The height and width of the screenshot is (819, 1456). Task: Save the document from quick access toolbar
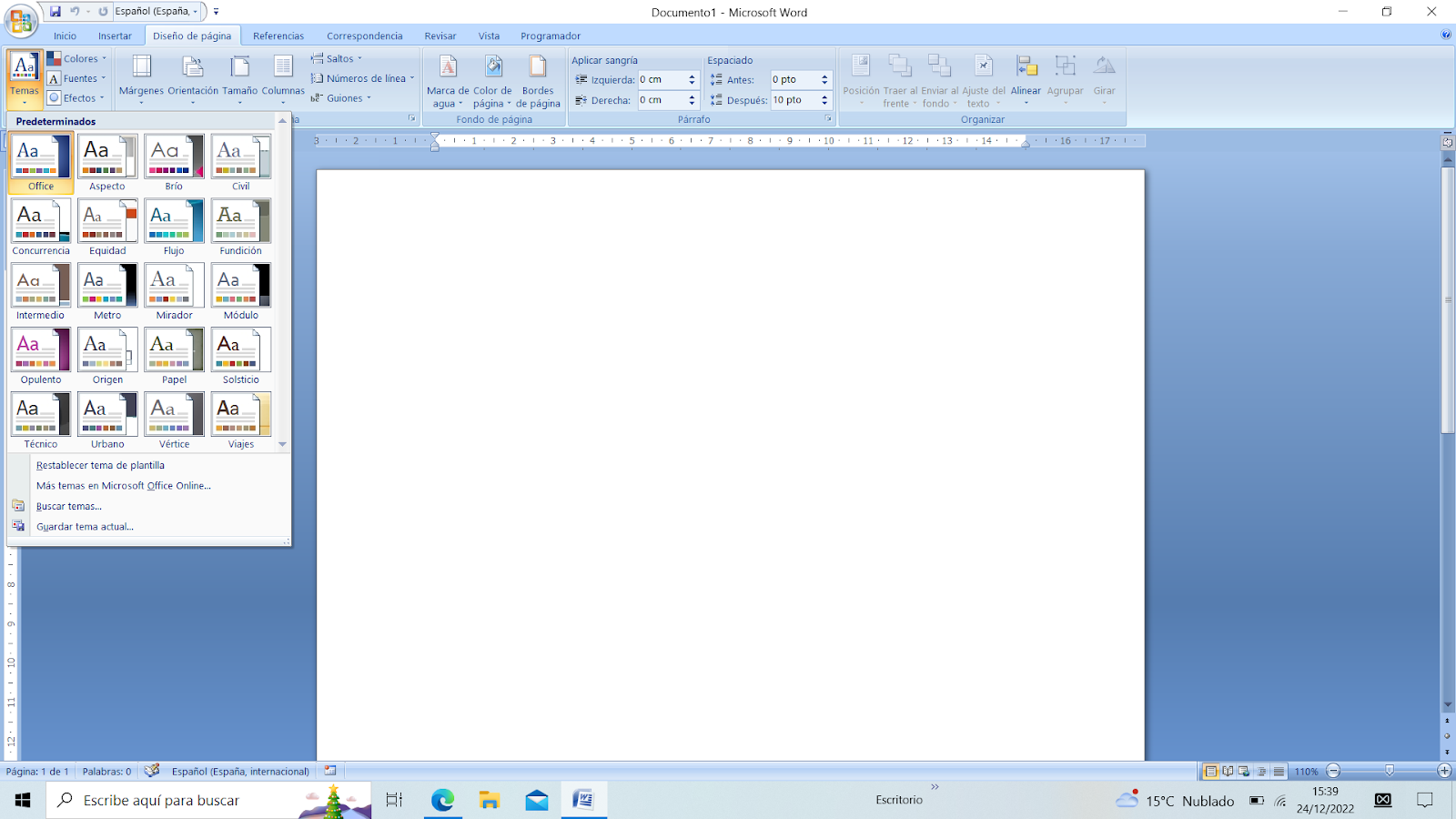click(x=56, y=12)
